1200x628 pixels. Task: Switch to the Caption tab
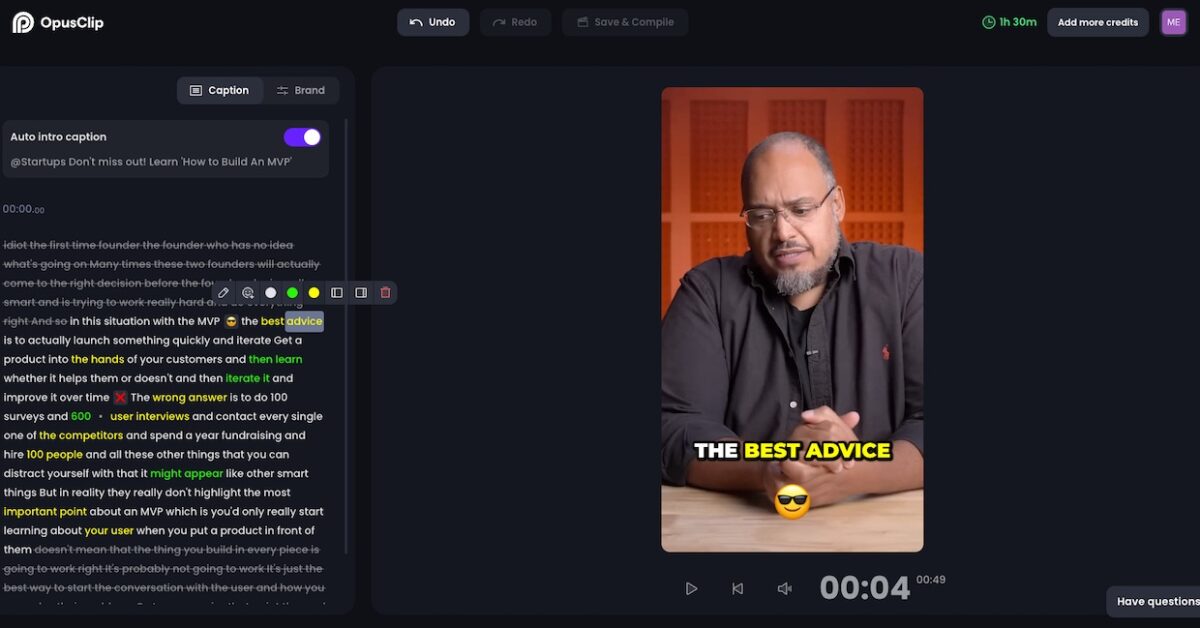coord(220,90)
